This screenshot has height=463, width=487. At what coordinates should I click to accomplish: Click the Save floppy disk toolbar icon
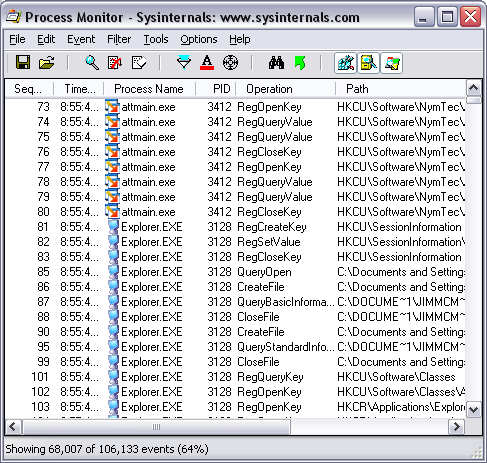click(23, 62)
